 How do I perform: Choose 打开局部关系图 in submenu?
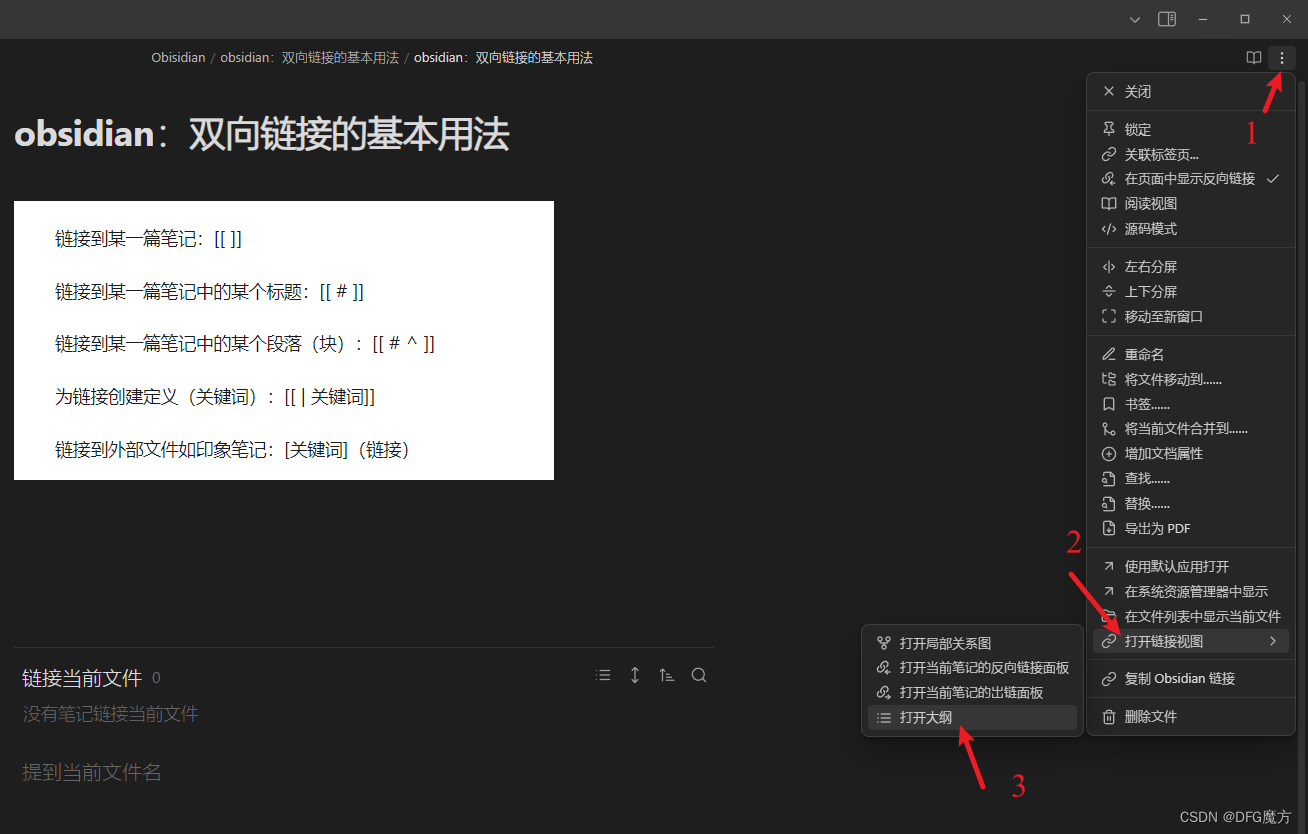[x=972, y=643]
